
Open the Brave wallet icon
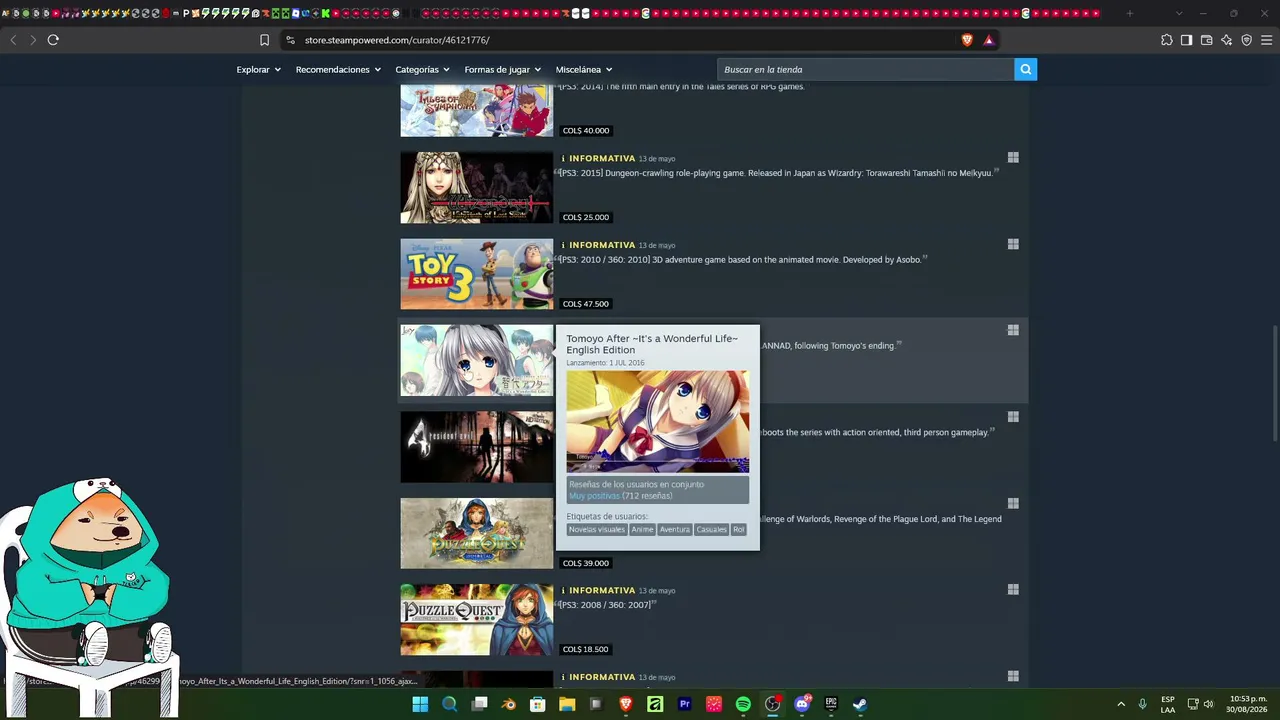[x=1206, y=40]
